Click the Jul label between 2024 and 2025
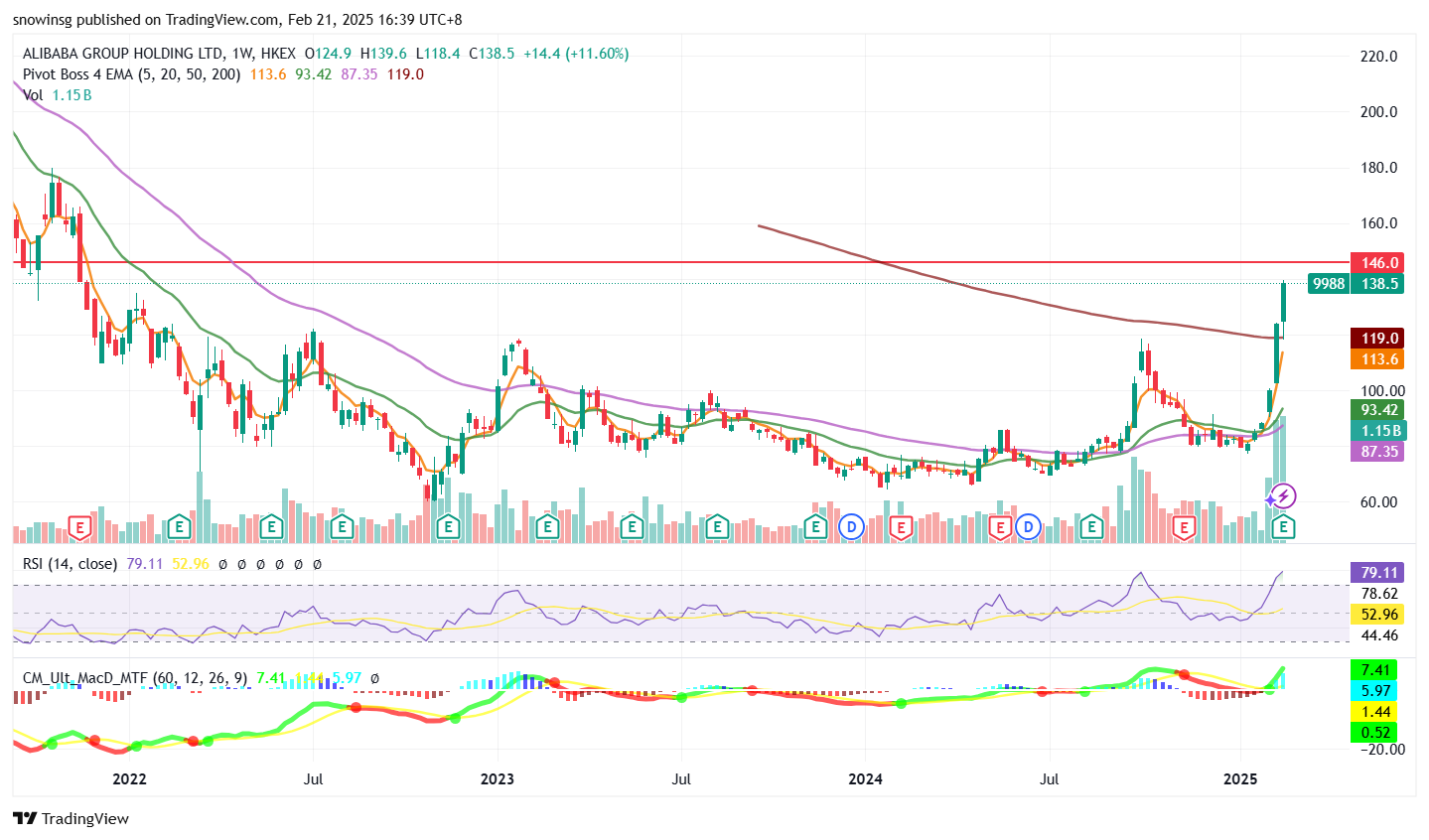 click(1050, 779)
